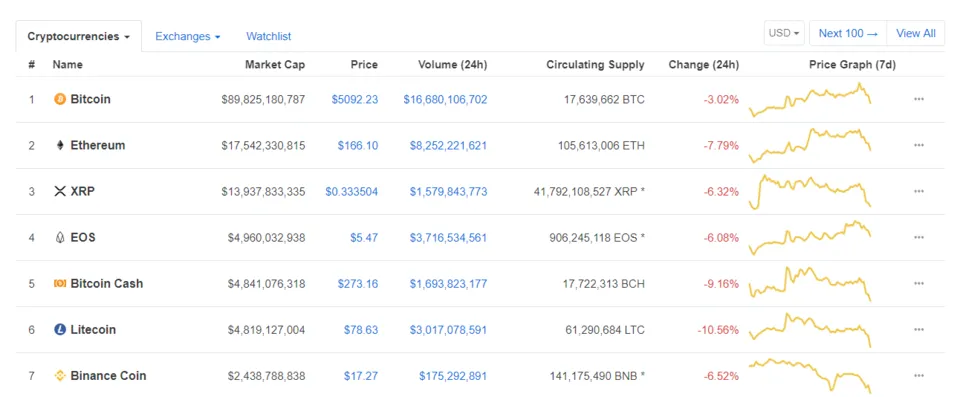
Task: Click the Litecoin logo icon
Action: [x=60, y=330]
